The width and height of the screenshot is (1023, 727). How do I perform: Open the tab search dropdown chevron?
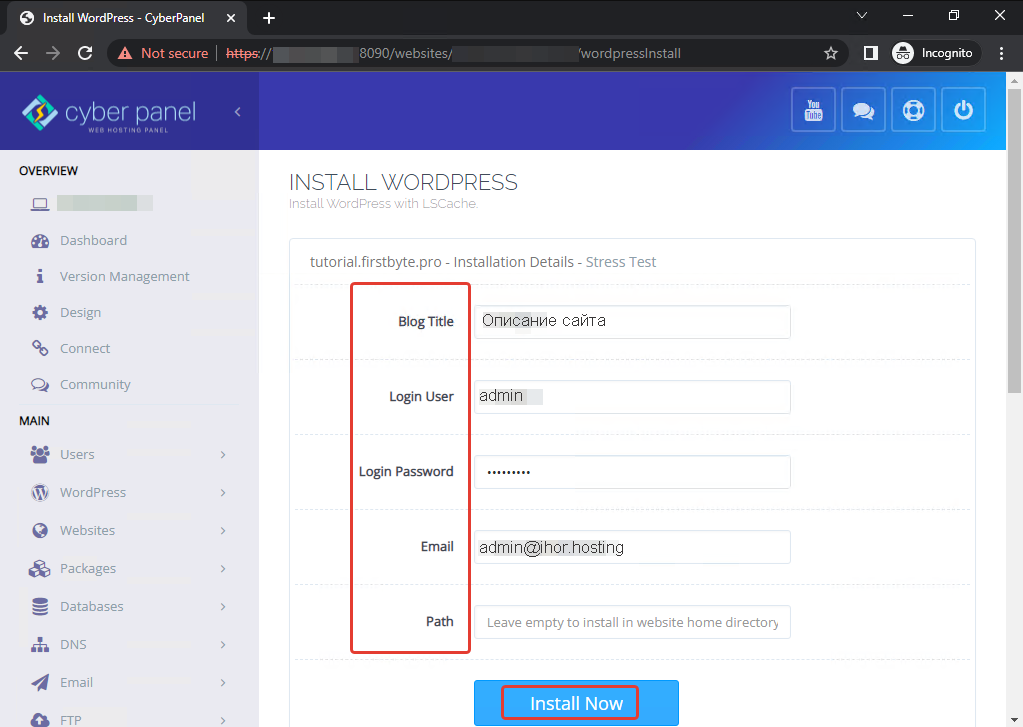click(862, 15)
